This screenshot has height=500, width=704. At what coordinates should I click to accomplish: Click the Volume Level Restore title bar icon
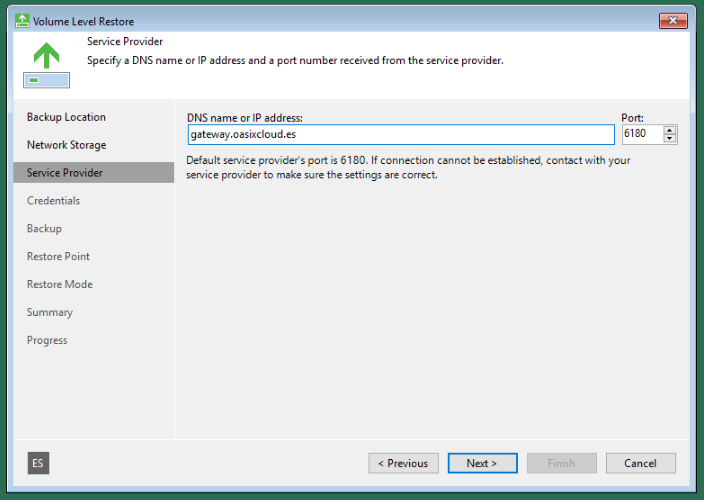coord(22,21)
